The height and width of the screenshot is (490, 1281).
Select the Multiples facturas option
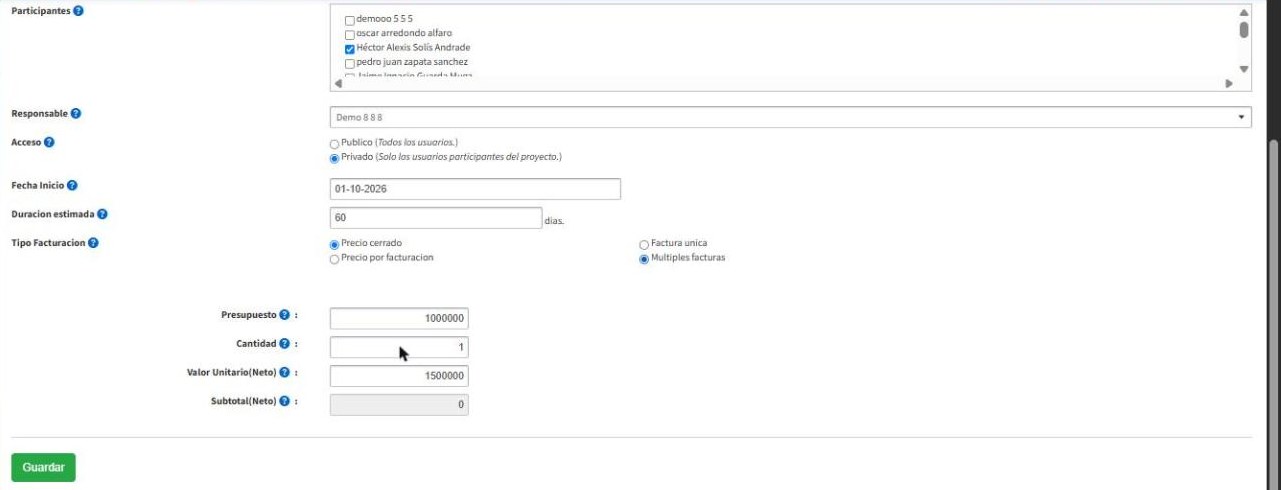pos(644,259)
